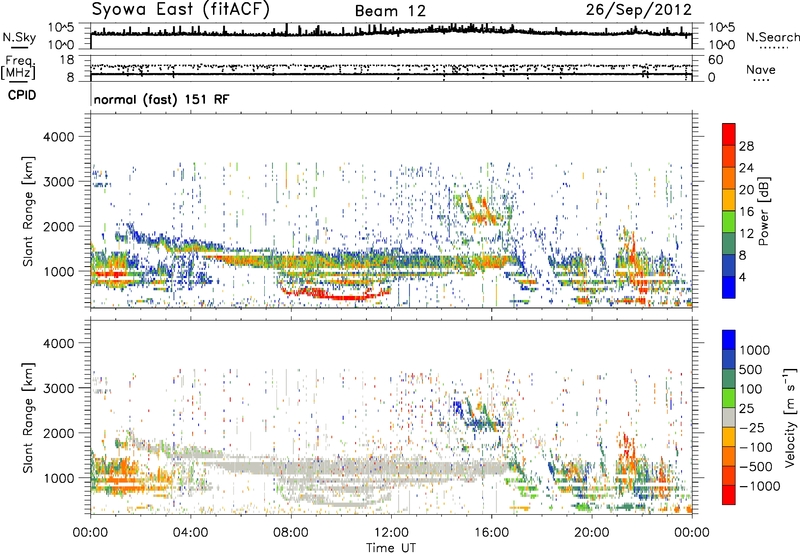
Task: Select the "N.Search" legend label
Action: 772,37
